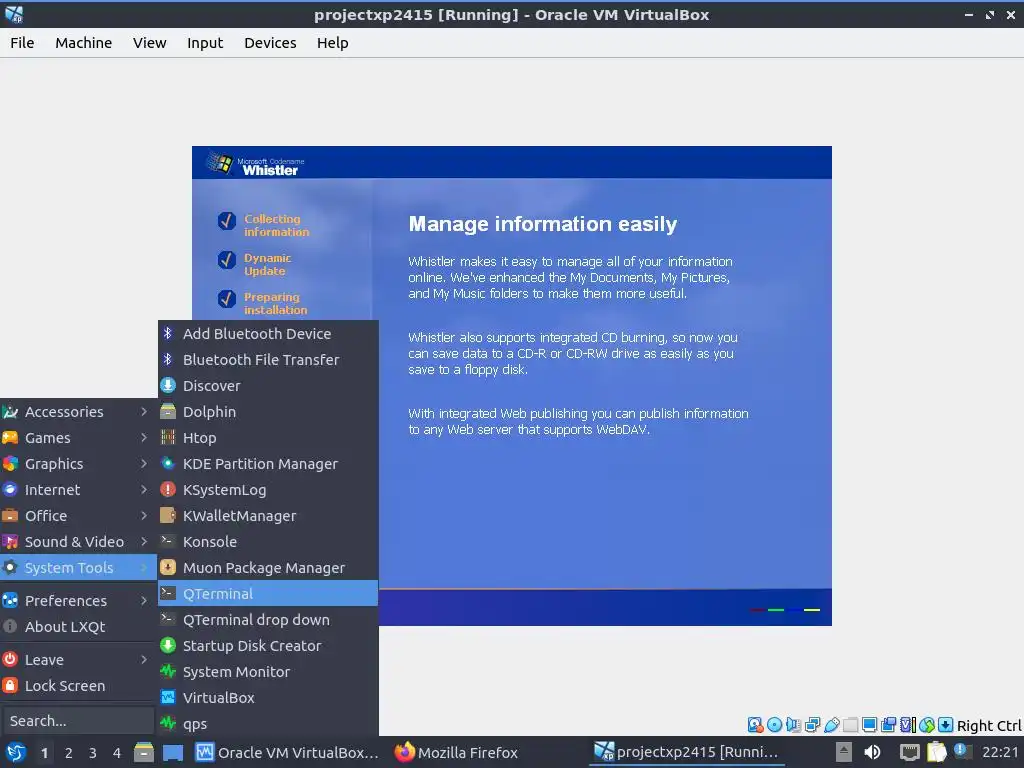Click the mouse integration indicator in status bar
The height and width of the screenshot is (768, 1024).
(927, 725)
